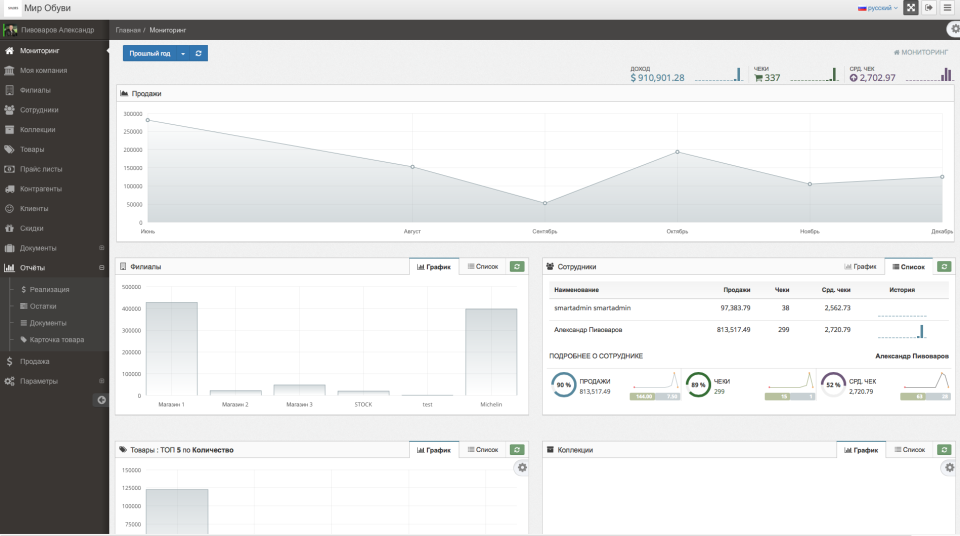Click the Прошлый год period button

149,53
